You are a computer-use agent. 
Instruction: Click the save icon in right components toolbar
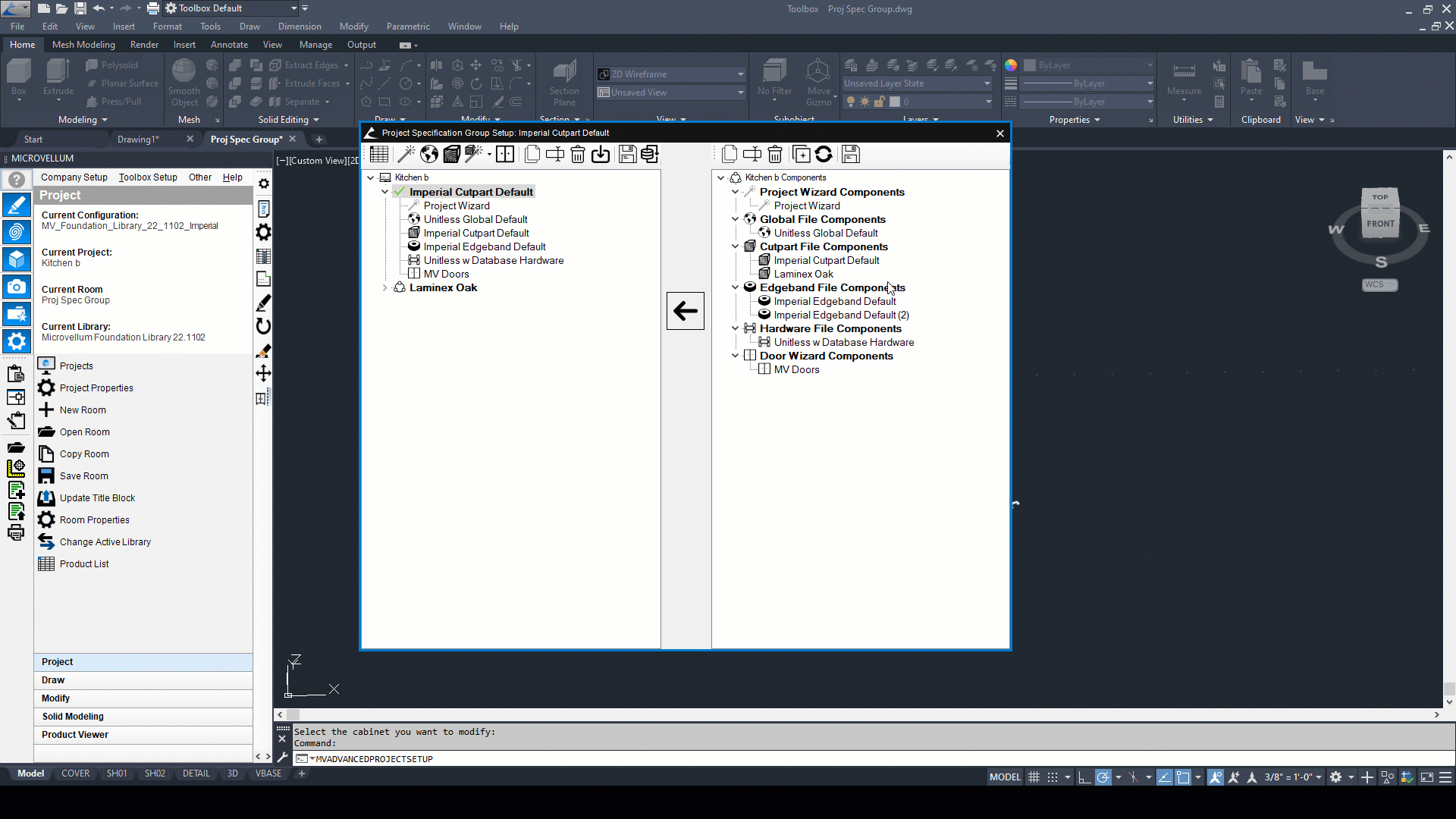(x=851, y=155)
